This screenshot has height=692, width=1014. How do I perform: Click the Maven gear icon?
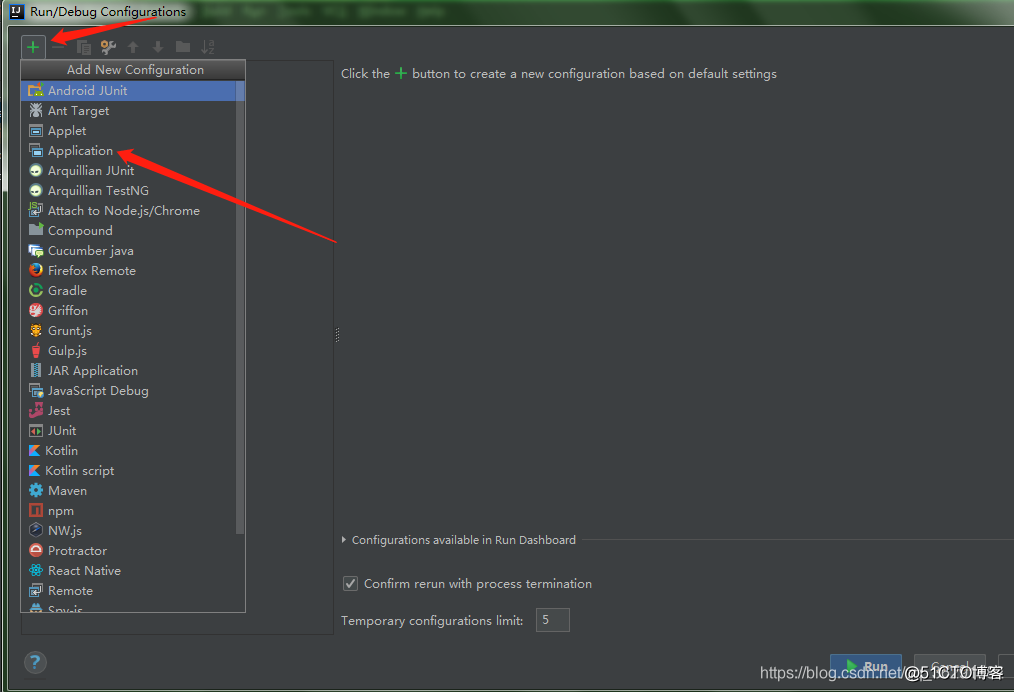pyautogui.click(x=36, y=490)
